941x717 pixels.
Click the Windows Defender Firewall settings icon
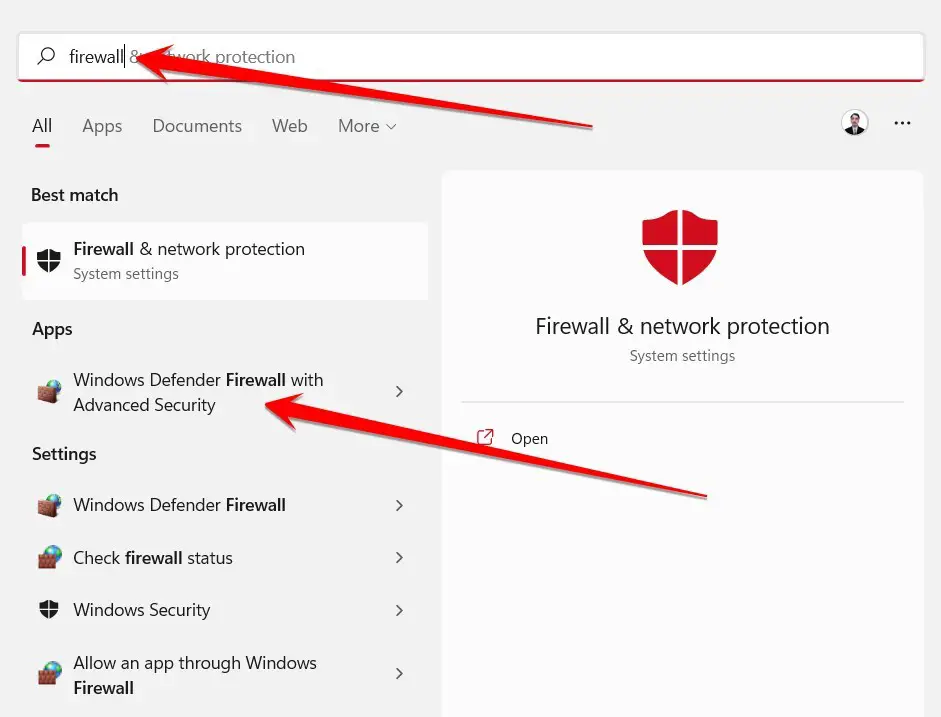(x=49, y=505)
